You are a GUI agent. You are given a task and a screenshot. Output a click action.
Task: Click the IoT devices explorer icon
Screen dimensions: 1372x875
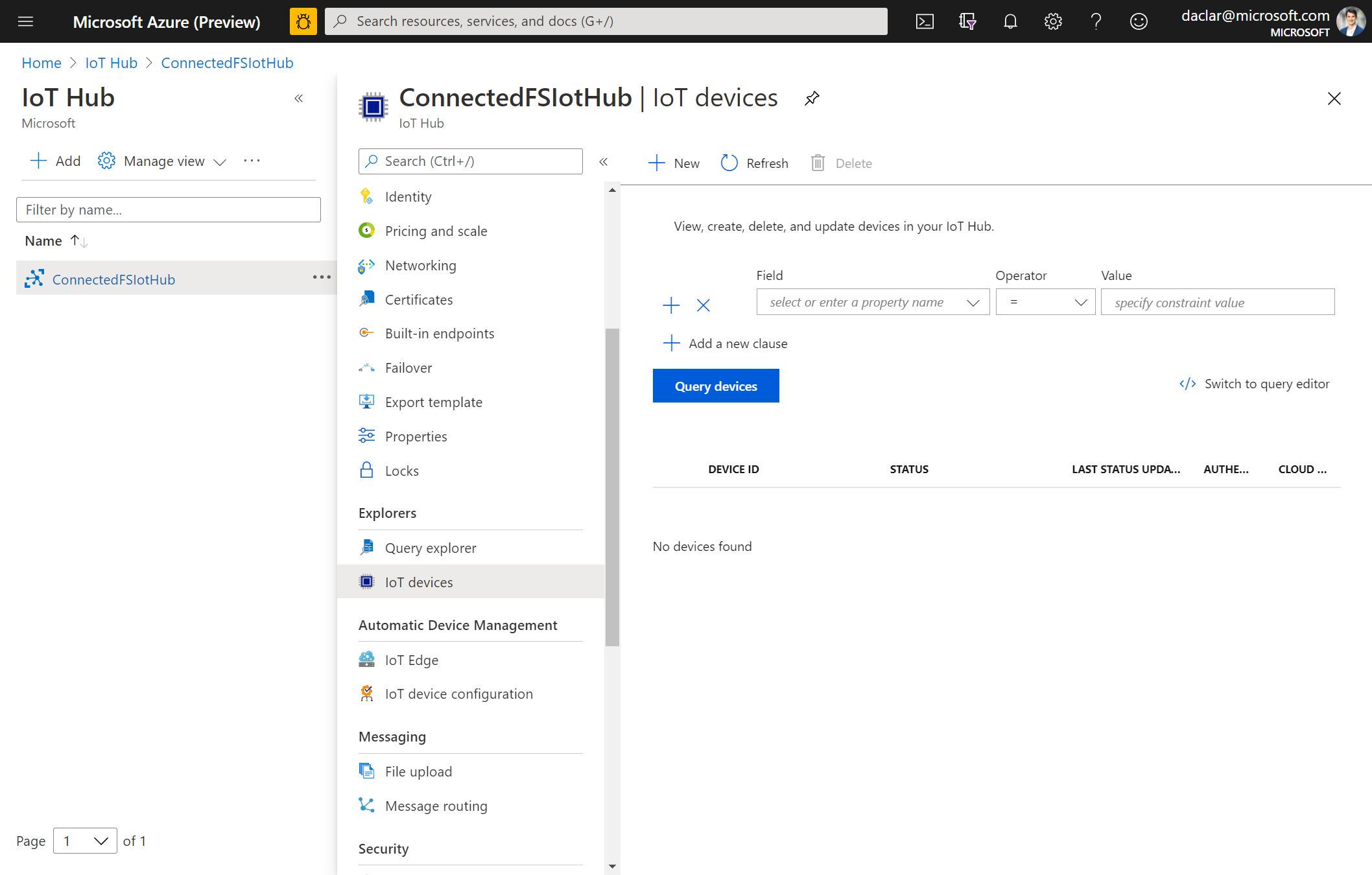pyautogui.click(x=368, y=581)
